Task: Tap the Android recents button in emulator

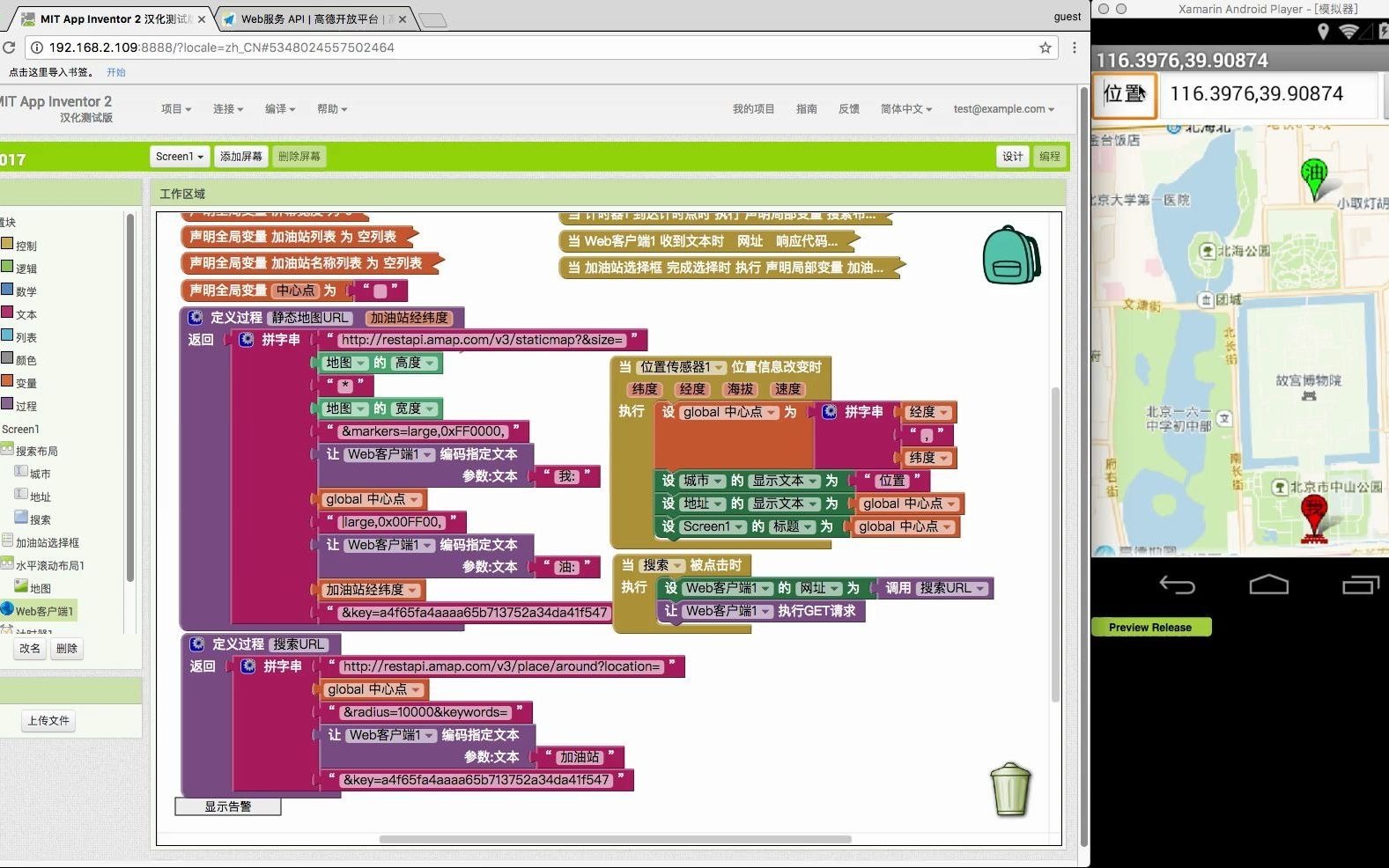Action: click(x=1361, y=585)
